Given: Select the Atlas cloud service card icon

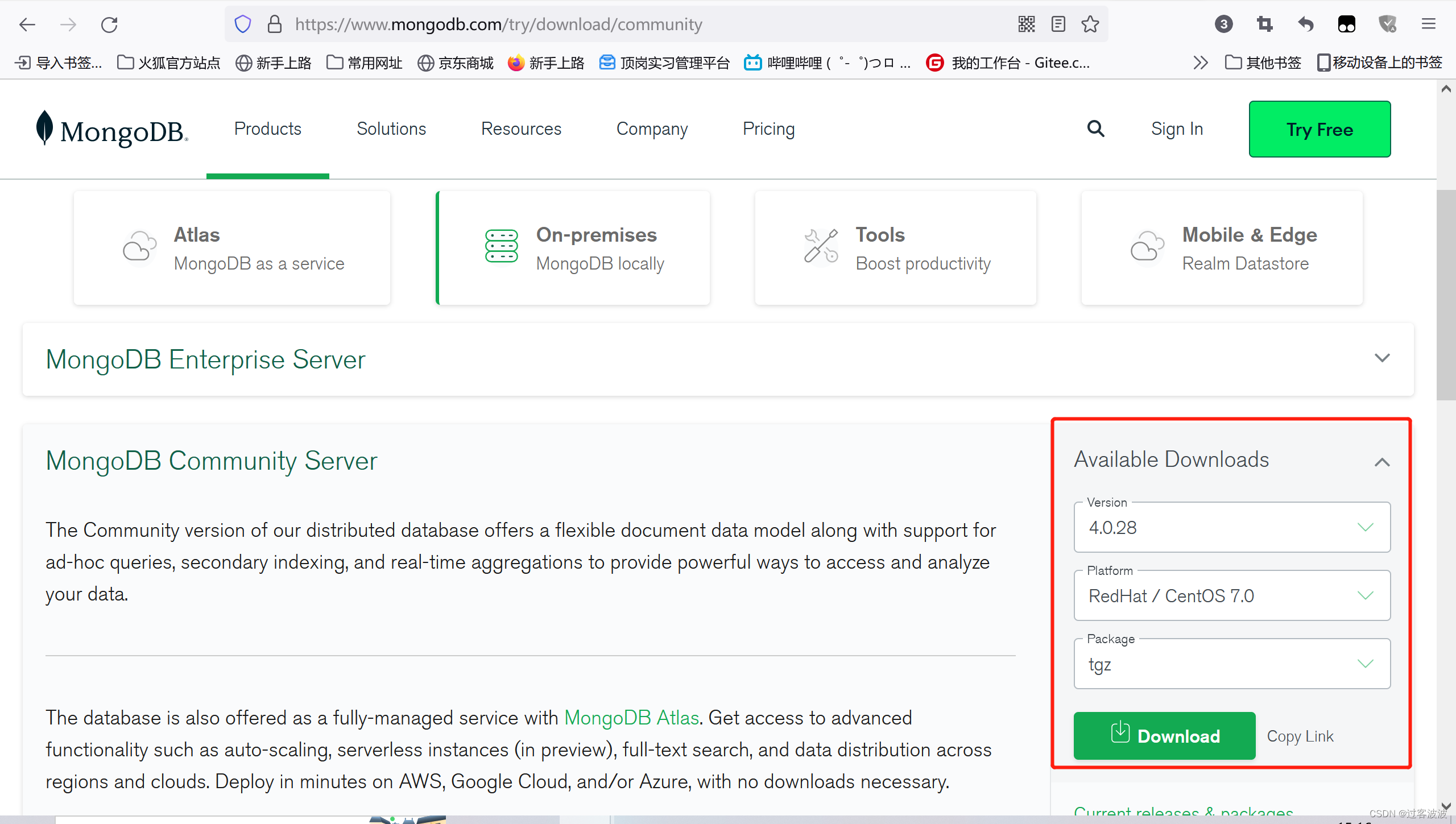Looking at the screenshot, I should pos(138,246).
